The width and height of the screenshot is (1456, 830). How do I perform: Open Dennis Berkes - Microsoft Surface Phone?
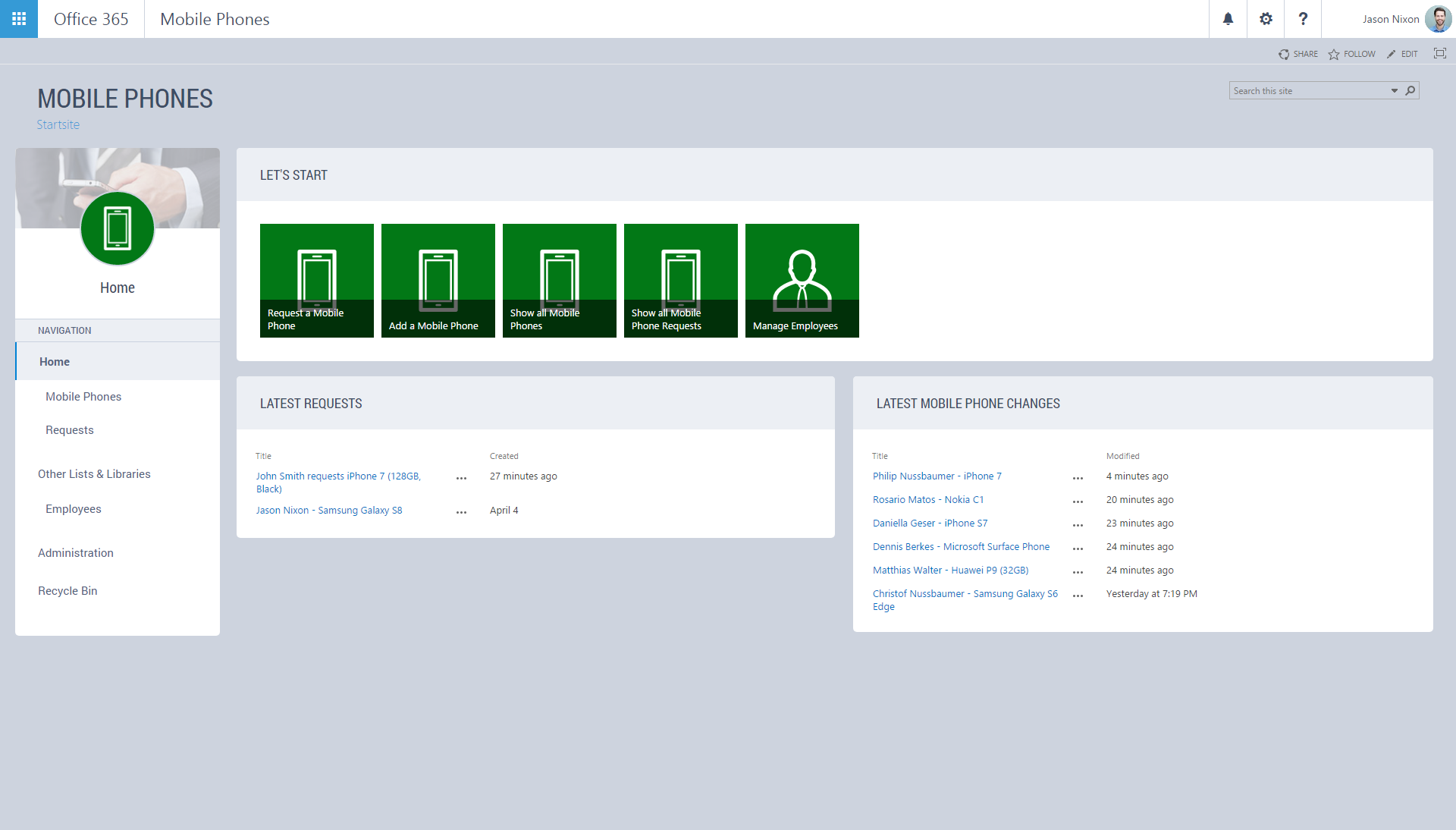pyautogui.click(x=961, y=547)
